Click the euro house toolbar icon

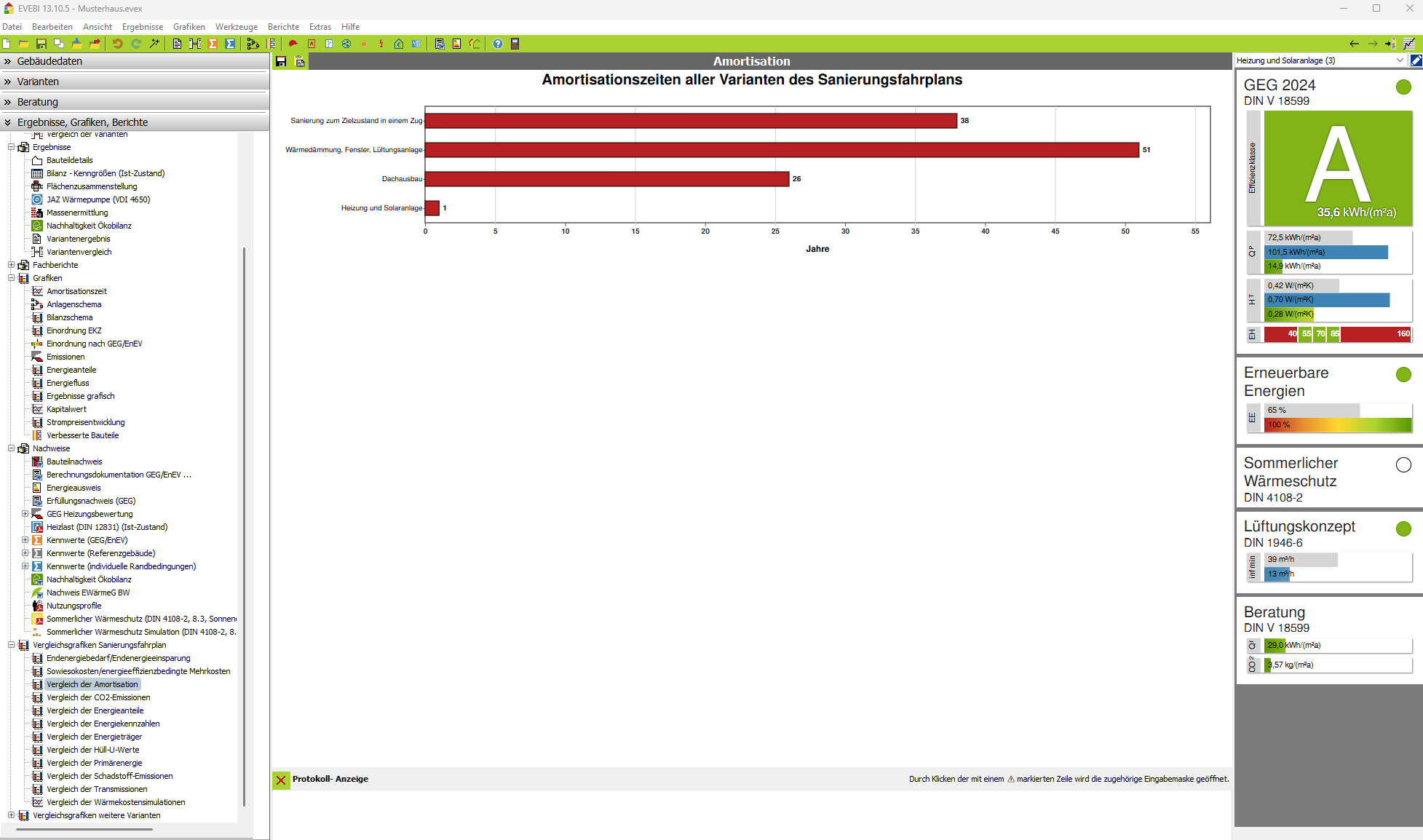point(399,44)
